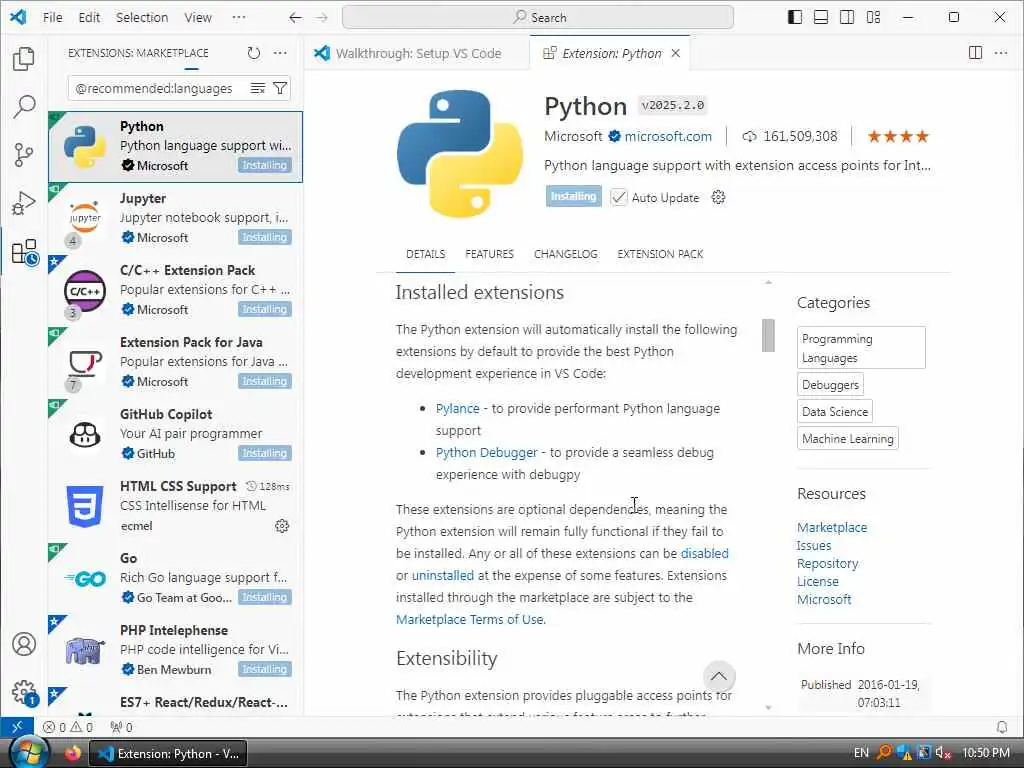Open the License resource link
1024x768 pixels.
coord(818,581)
